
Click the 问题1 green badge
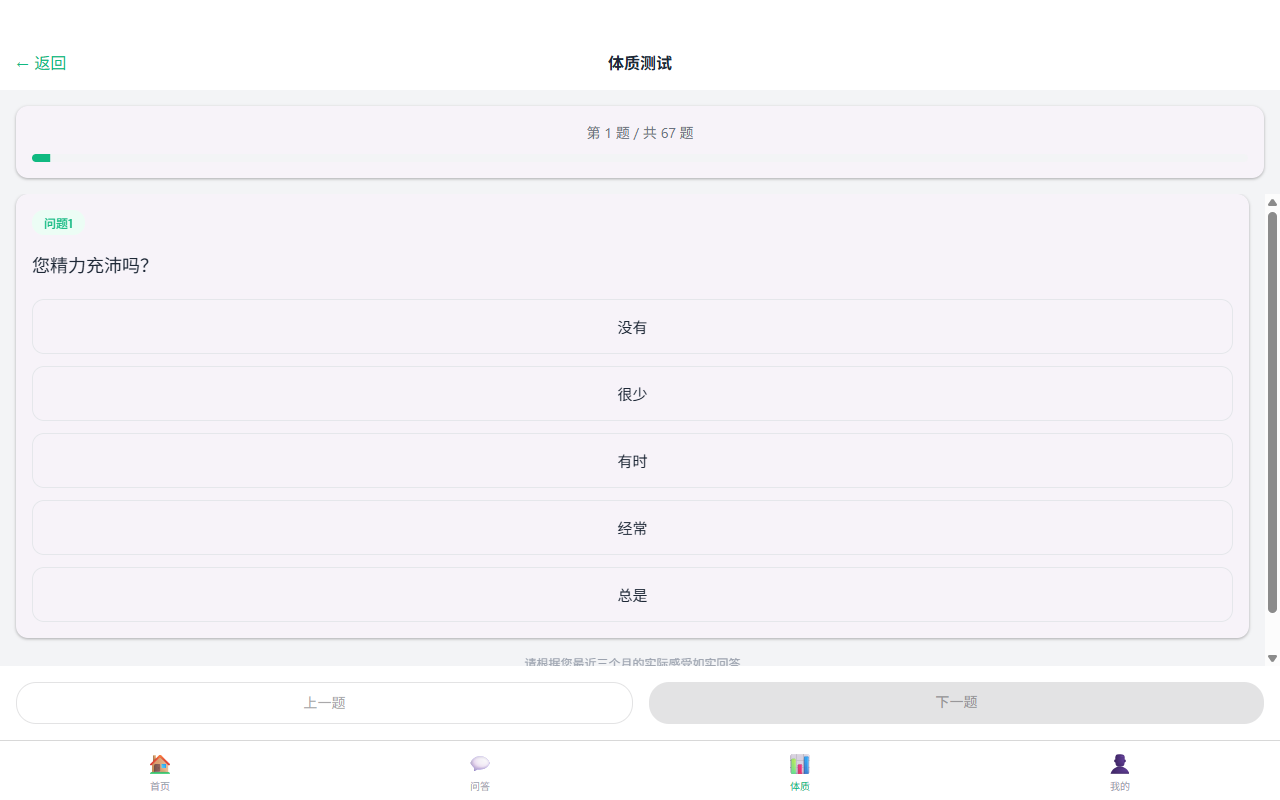58,224
